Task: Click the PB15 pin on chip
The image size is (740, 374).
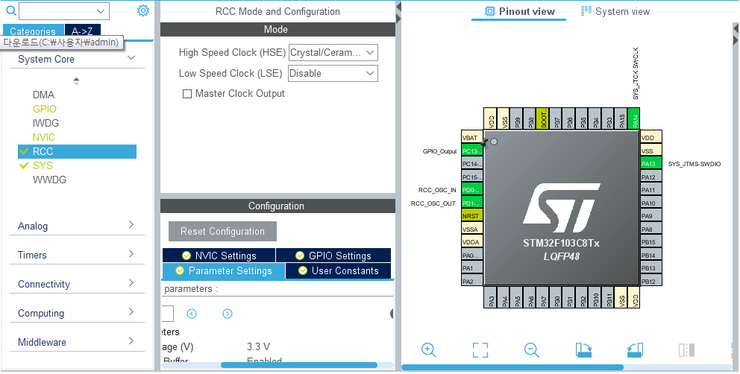Action: click(651, 242)
